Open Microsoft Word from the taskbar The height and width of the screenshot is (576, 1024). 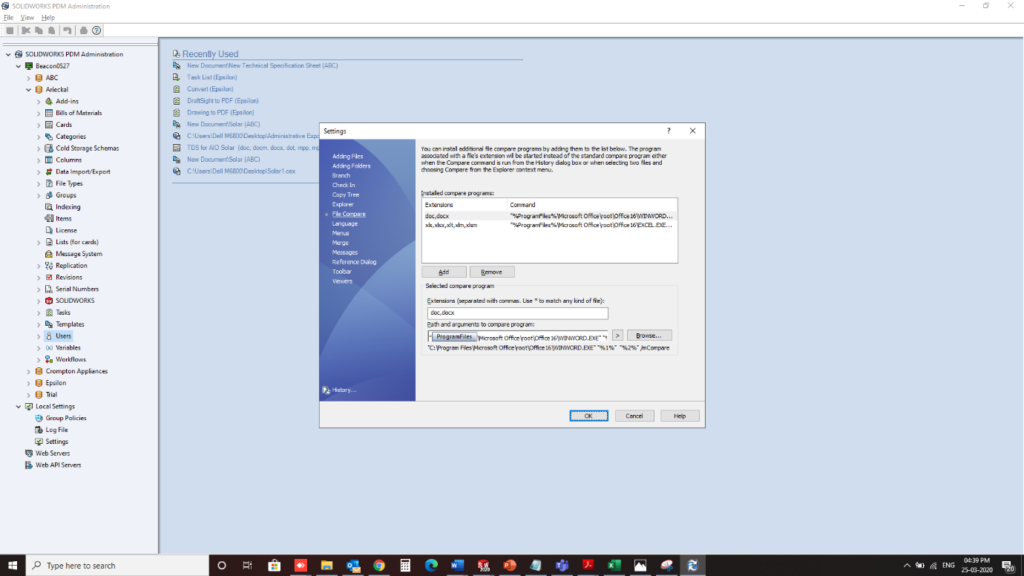[457, 566]
